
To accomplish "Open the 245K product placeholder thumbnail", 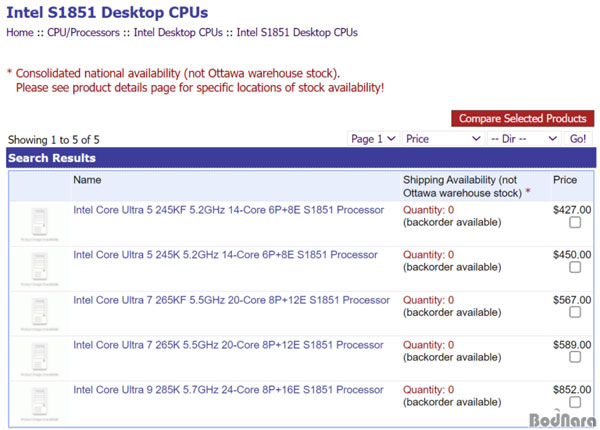I will click(x=39, y=269).
